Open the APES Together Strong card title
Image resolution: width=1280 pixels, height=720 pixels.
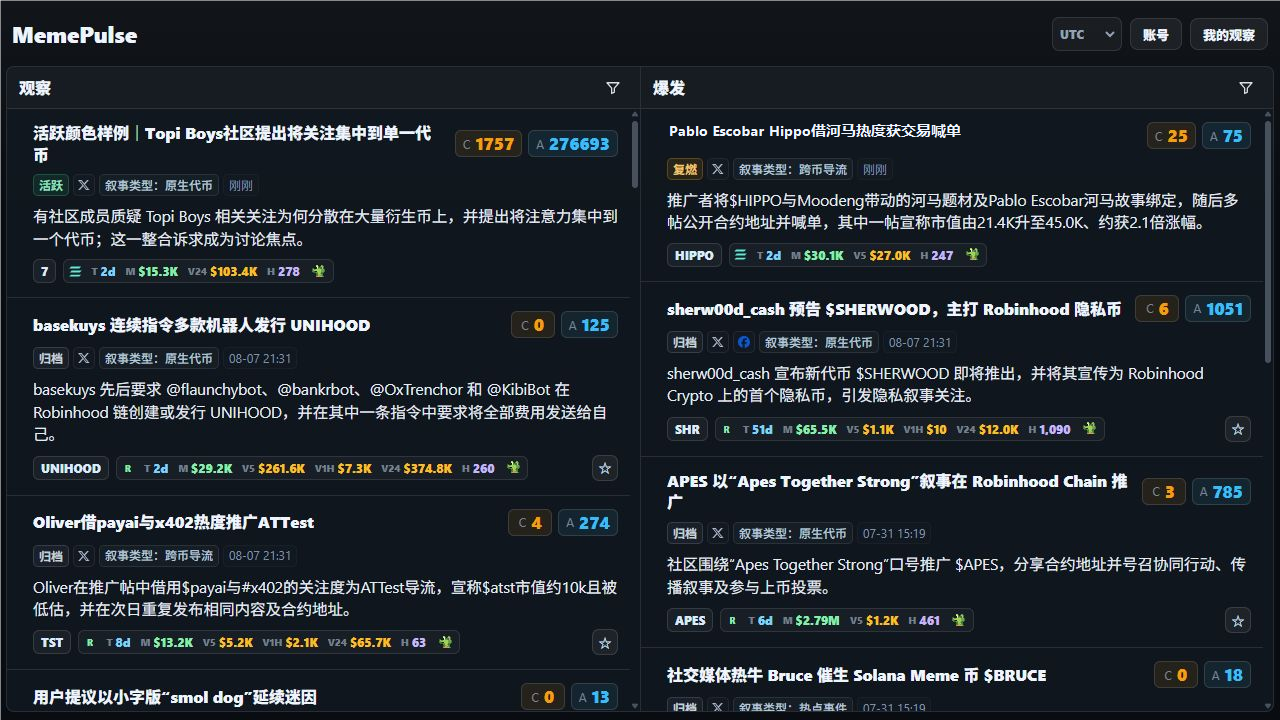tap(897, 491)
